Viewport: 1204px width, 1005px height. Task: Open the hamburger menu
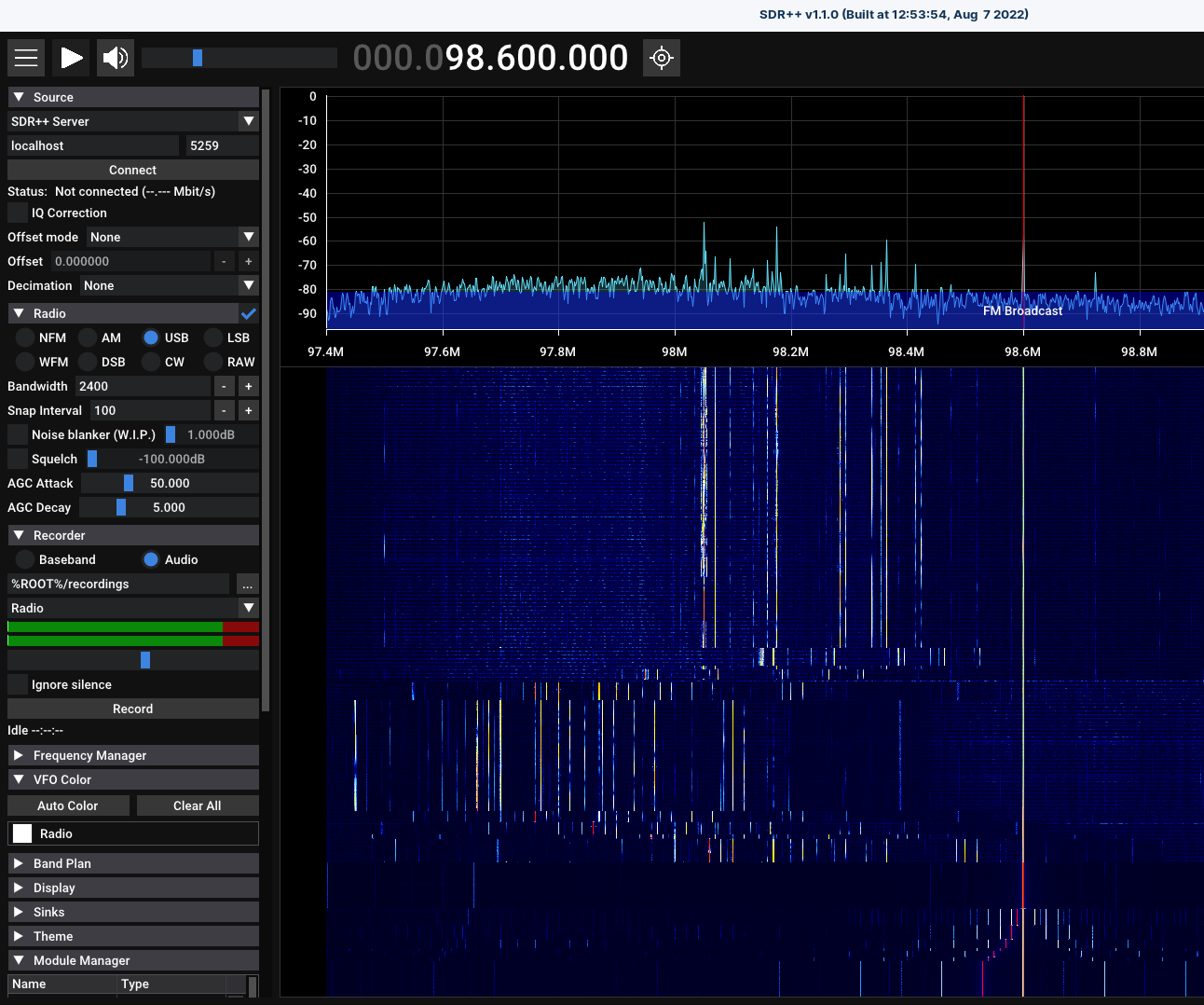click(25, 57)
